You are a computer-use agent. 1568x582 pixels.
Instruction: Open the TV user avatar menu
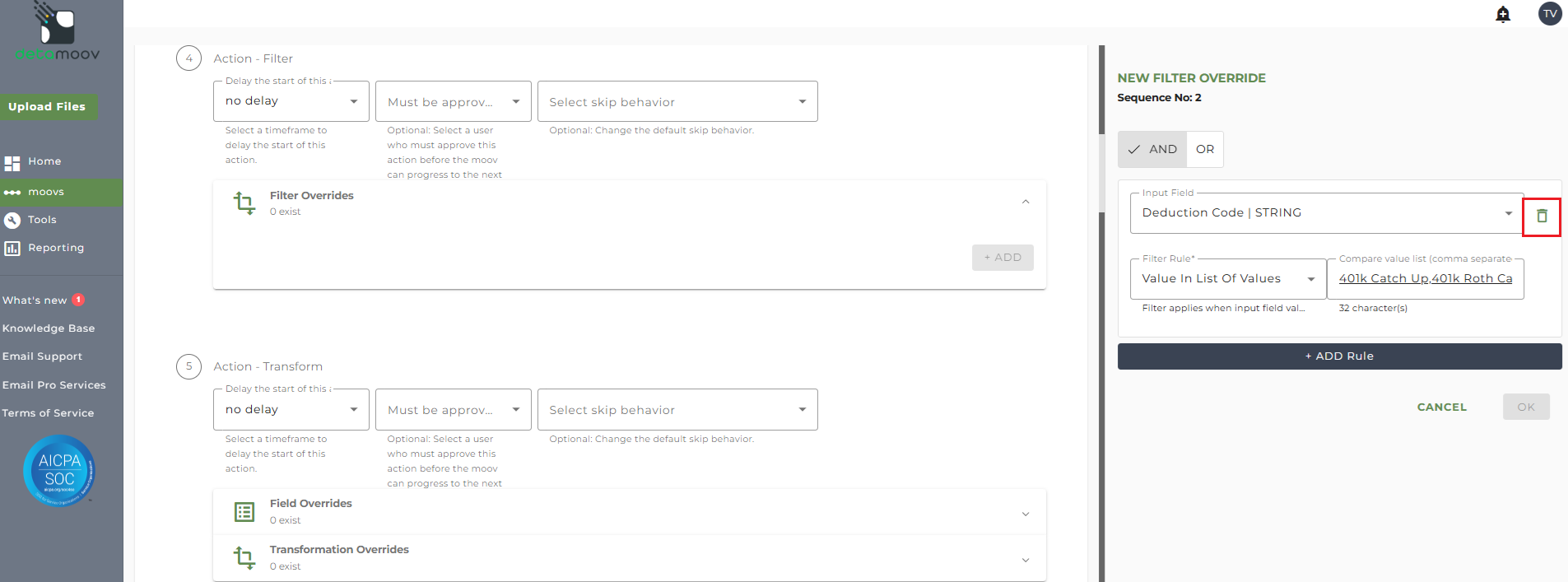tap(1550, 13)
